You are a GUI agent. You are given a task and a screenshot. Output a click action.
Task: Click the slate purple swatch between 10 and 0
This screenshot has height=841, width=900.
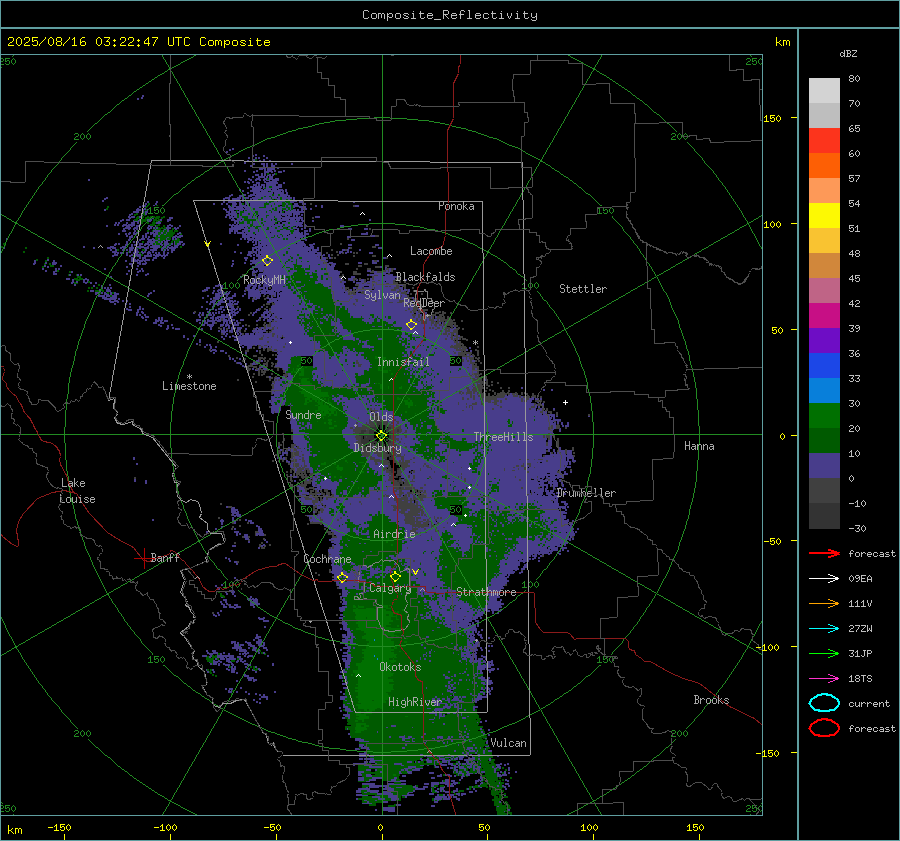point(824,466)
